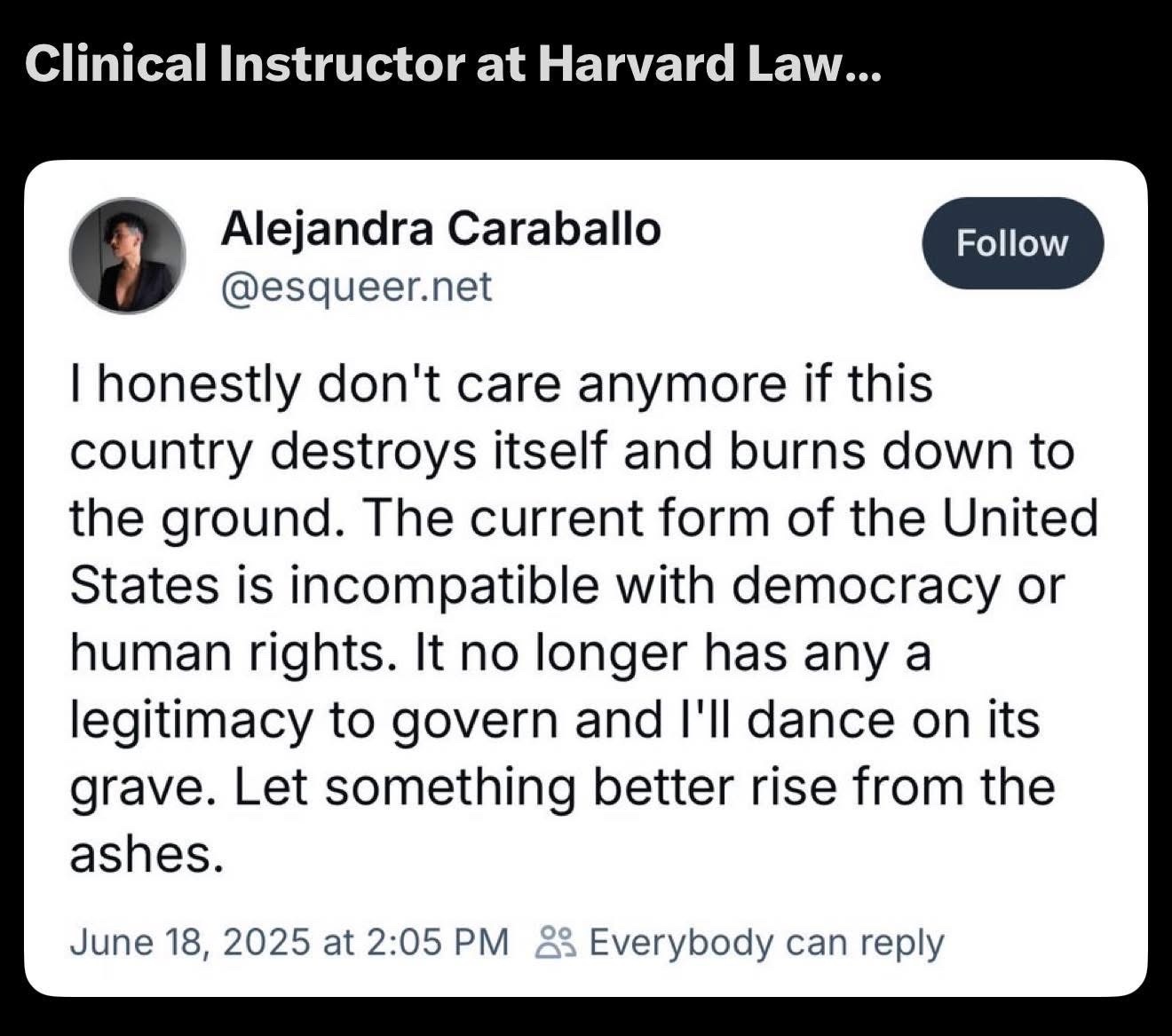Viewport: 1172px width, 1036px height.
Task: Click the 2:05 PM time text
Action: point(437,942)
